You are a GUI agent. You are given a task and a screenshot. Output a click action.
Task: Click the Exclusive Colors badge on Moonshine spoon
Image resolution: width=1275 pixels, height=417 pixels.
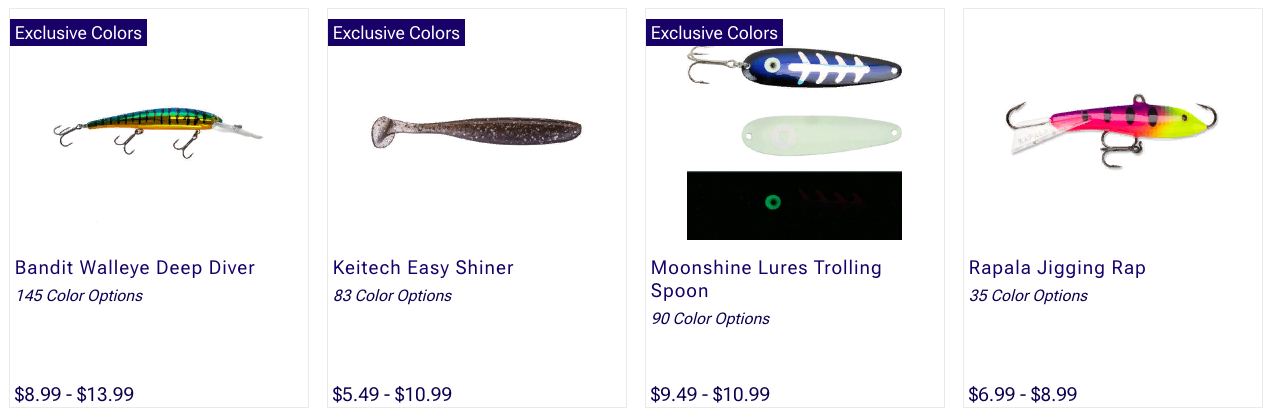pos(714,33)
